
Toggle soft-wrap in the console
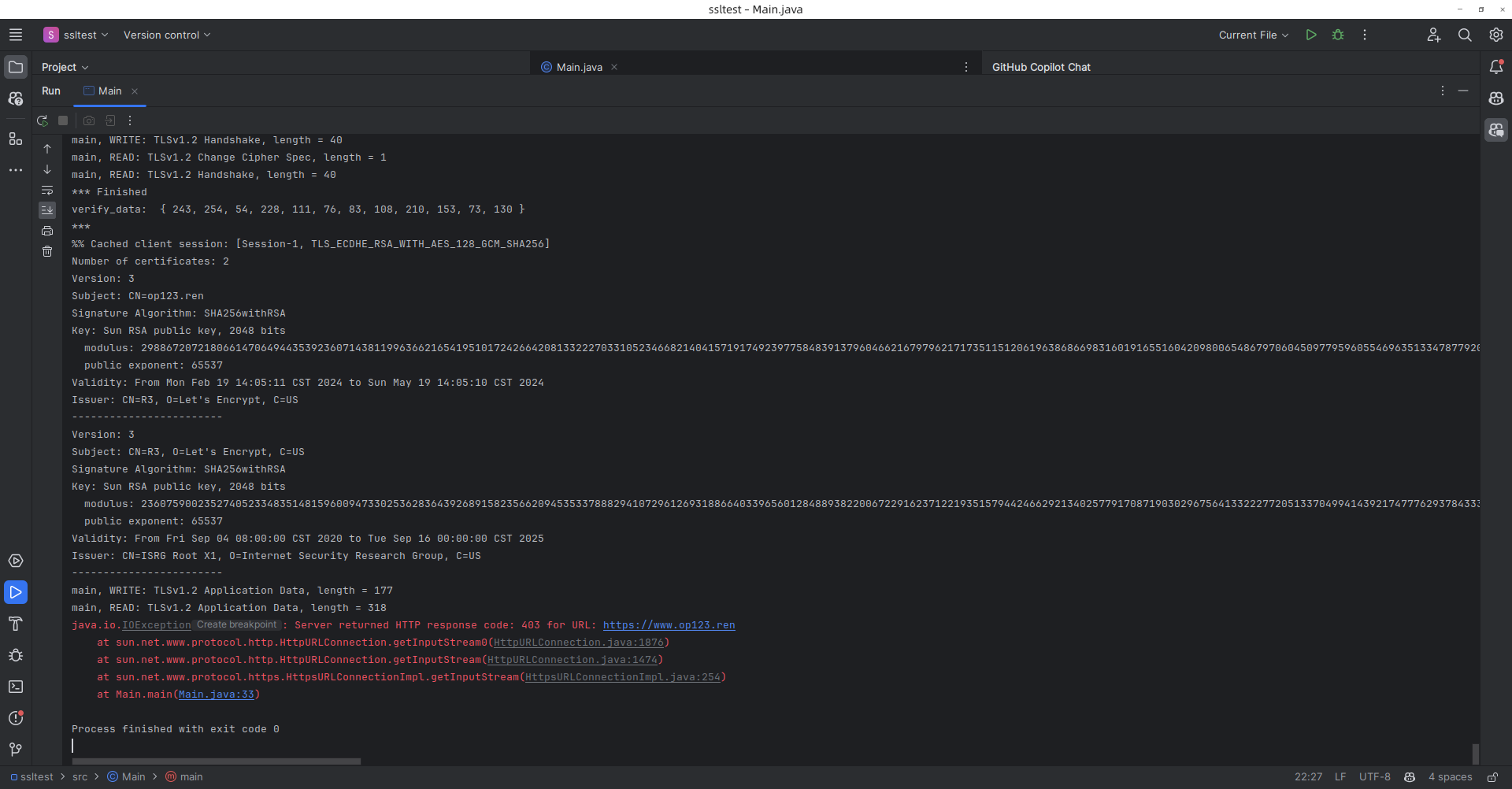(x=47, y=190)
